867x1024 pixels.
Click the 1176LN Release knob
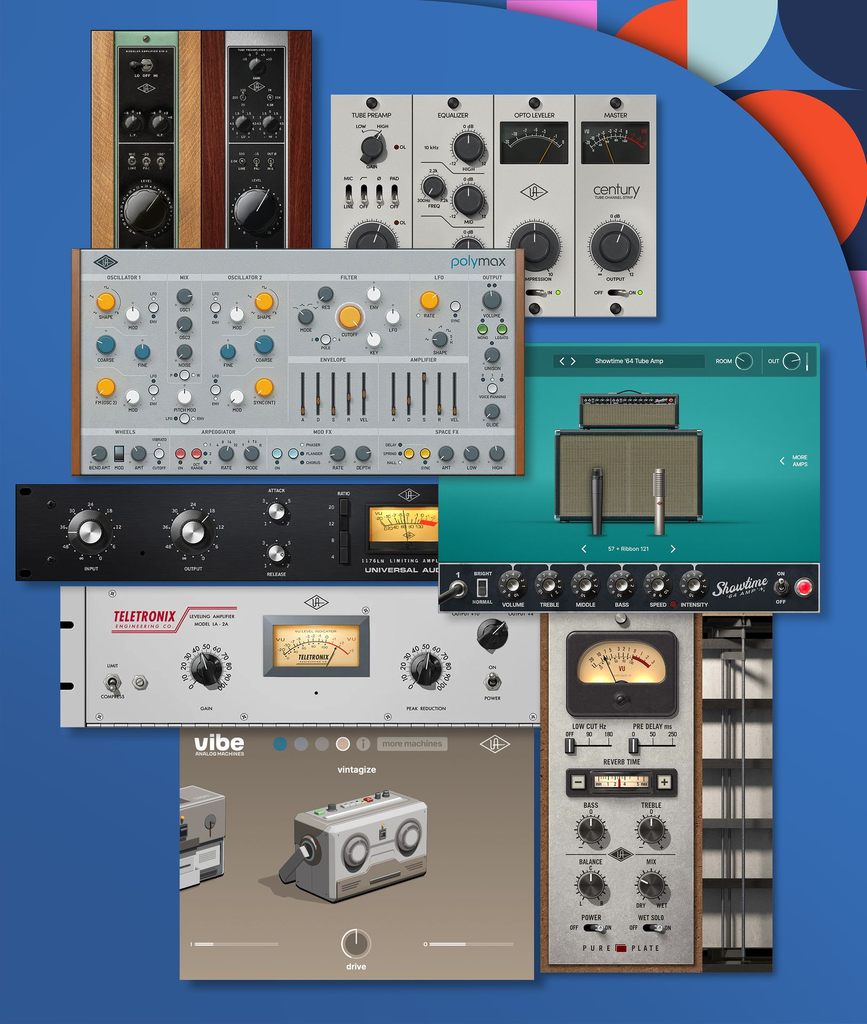click(277, 553)
